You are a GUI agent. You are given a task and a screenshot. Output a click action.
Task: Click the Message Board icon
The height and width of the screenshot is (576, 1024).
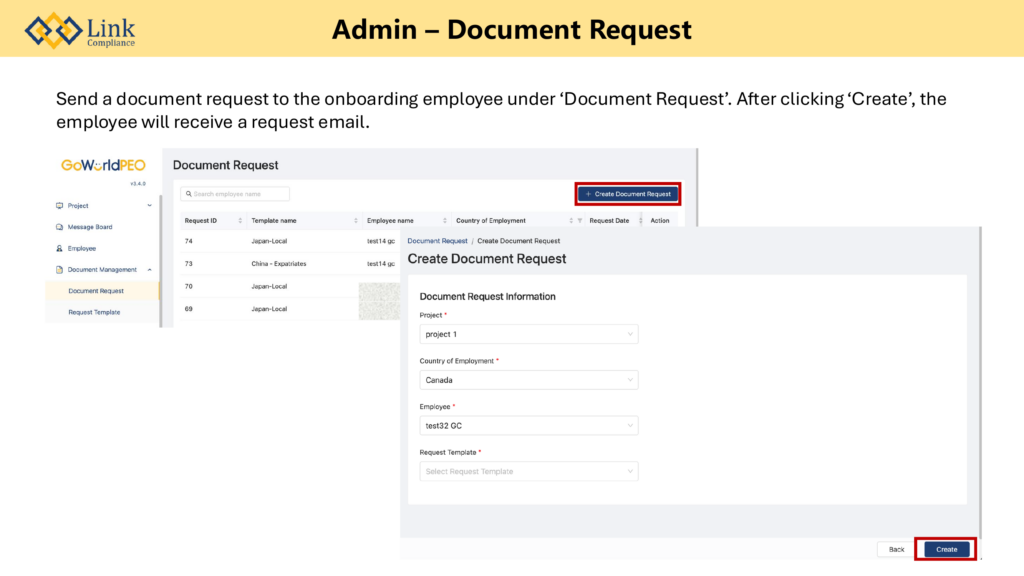(60, 227)
